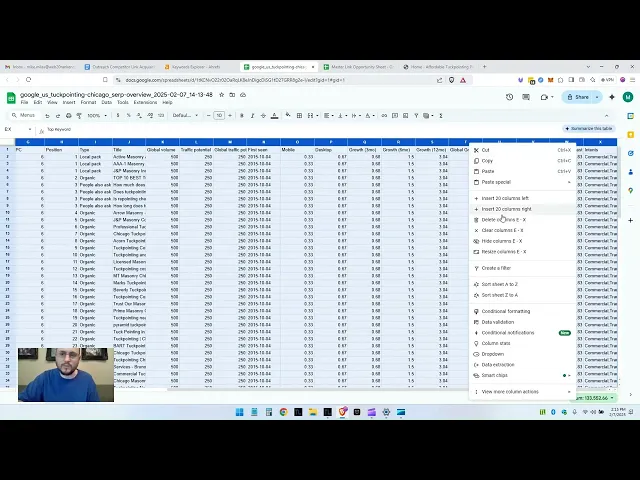Open the Tasks side panel icon
Viewport: 640px width, 480px height.
point(631,153)
